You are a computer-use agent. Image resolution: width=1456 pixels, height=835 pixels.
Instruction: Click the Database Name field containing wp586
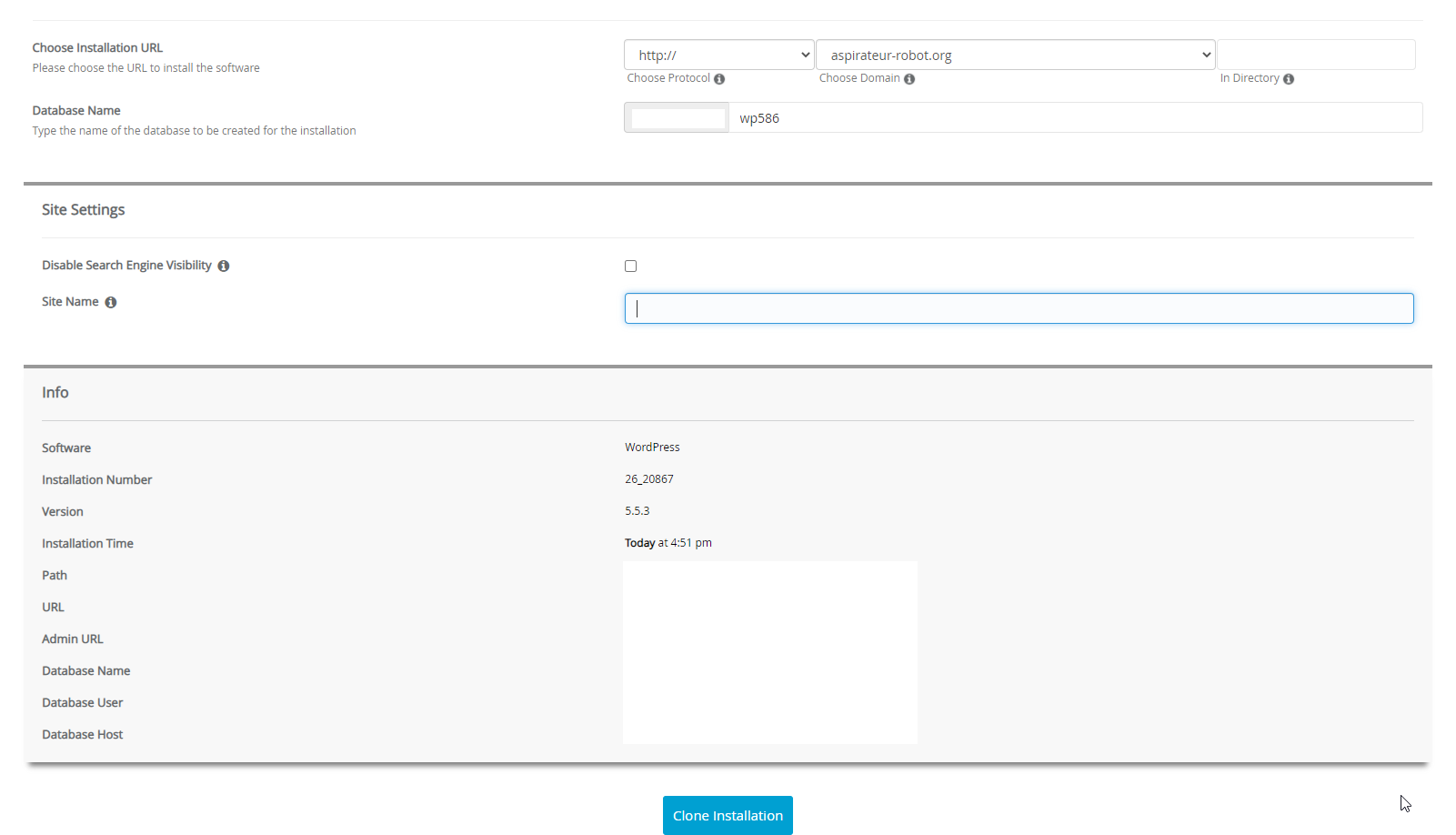click(x=1076, y=117)
